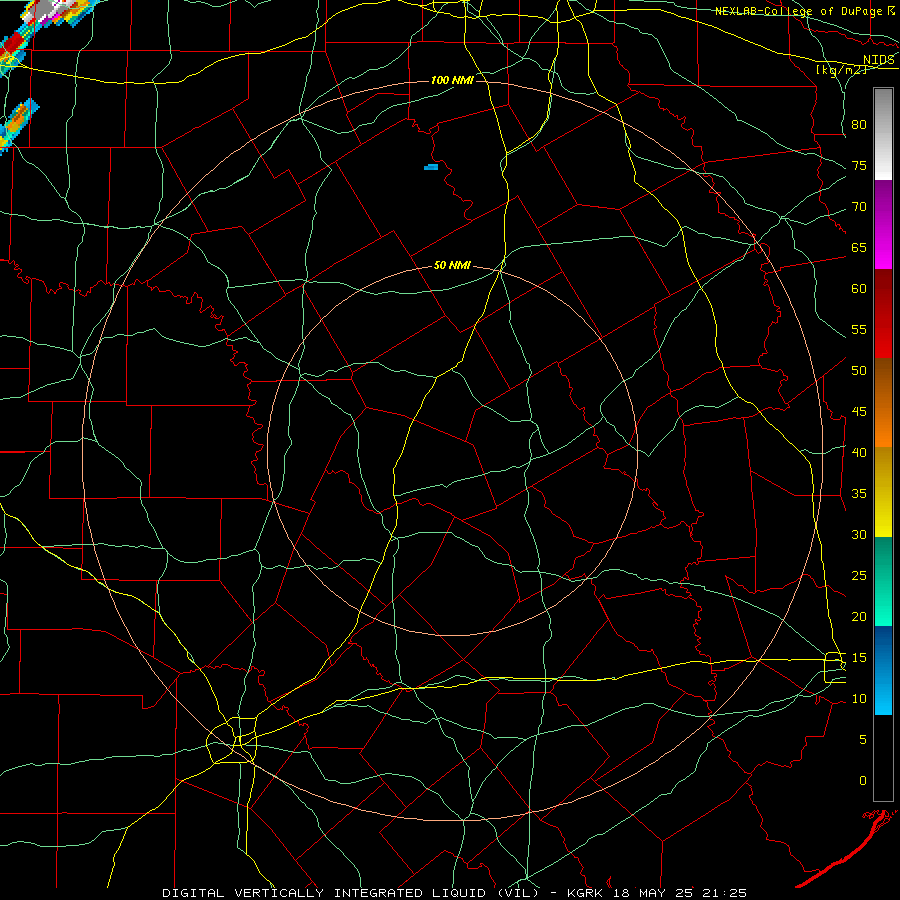Viewport: 900px width, 900px height.
Task: Click the 40 value on the VIL scale
Action: [x=859, y=452]
